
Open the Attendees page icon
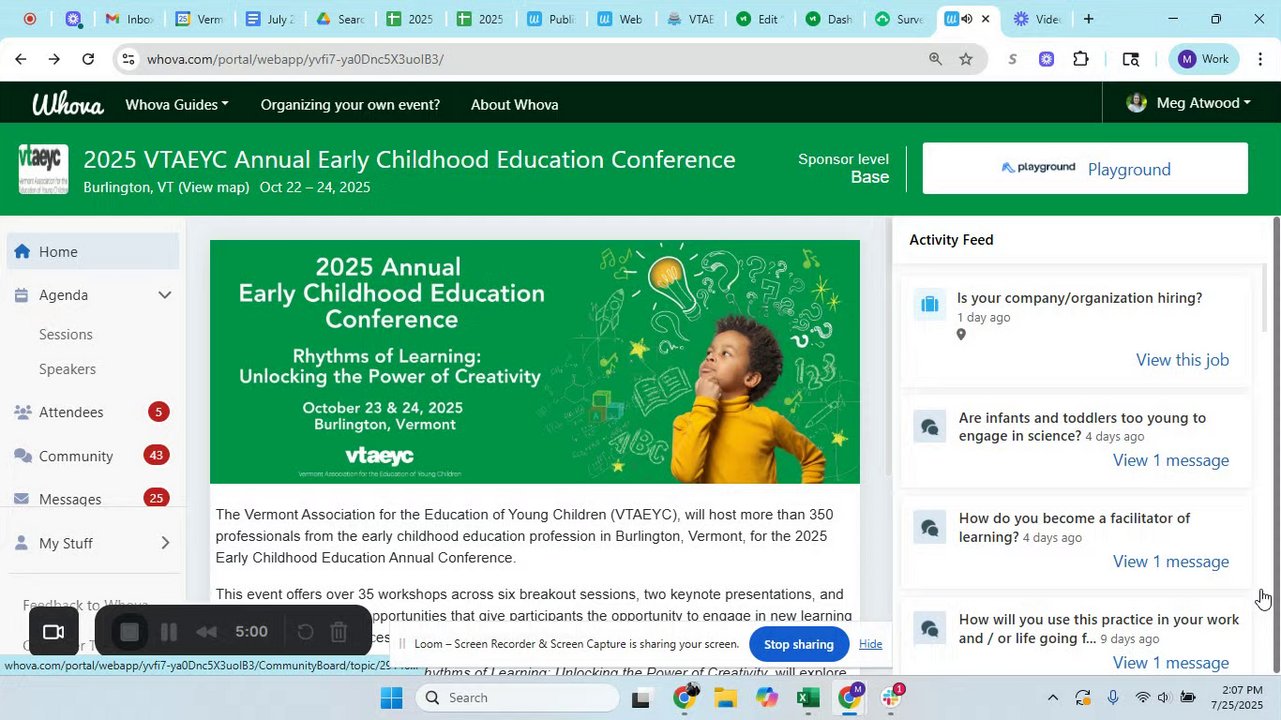click(x=22, y=412)
